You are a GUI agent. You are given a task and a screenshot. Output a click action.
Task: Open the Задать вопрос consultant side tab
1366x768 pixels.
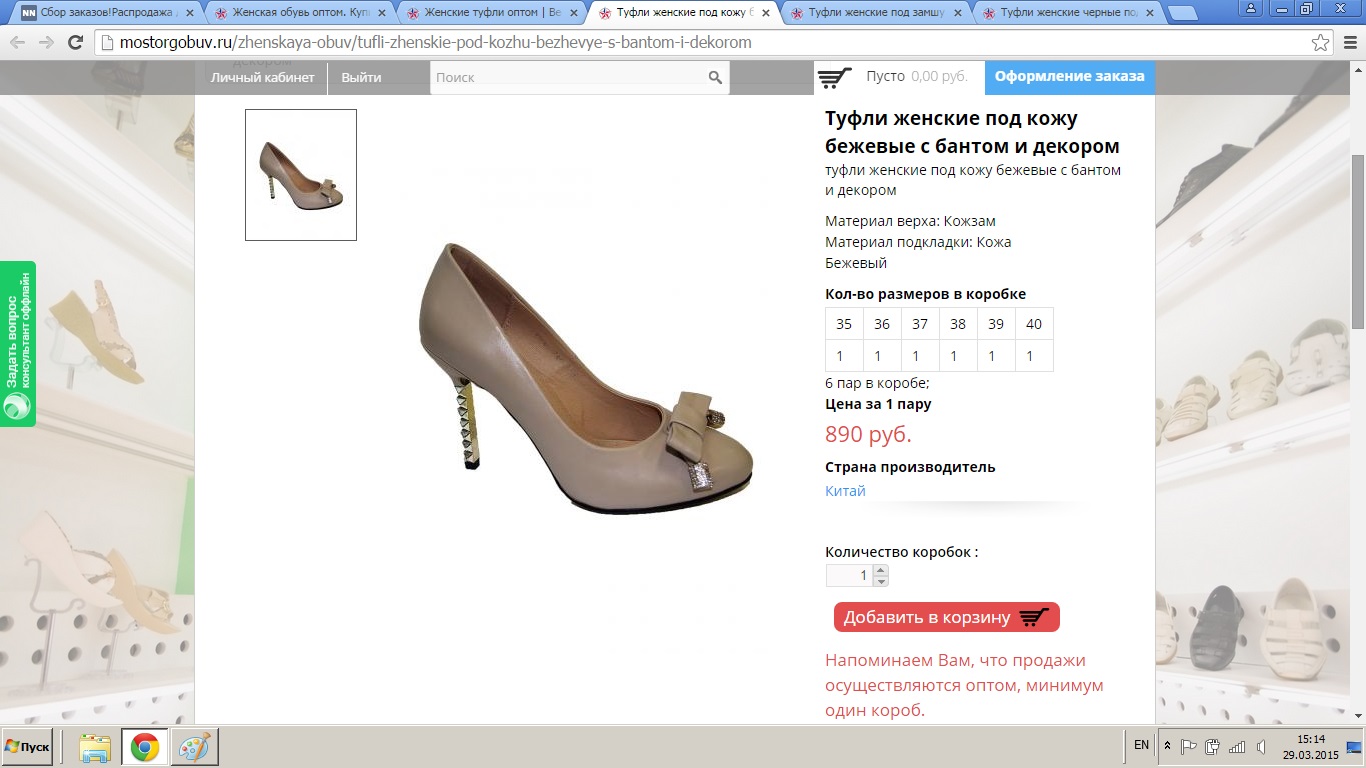pos(18,344)
